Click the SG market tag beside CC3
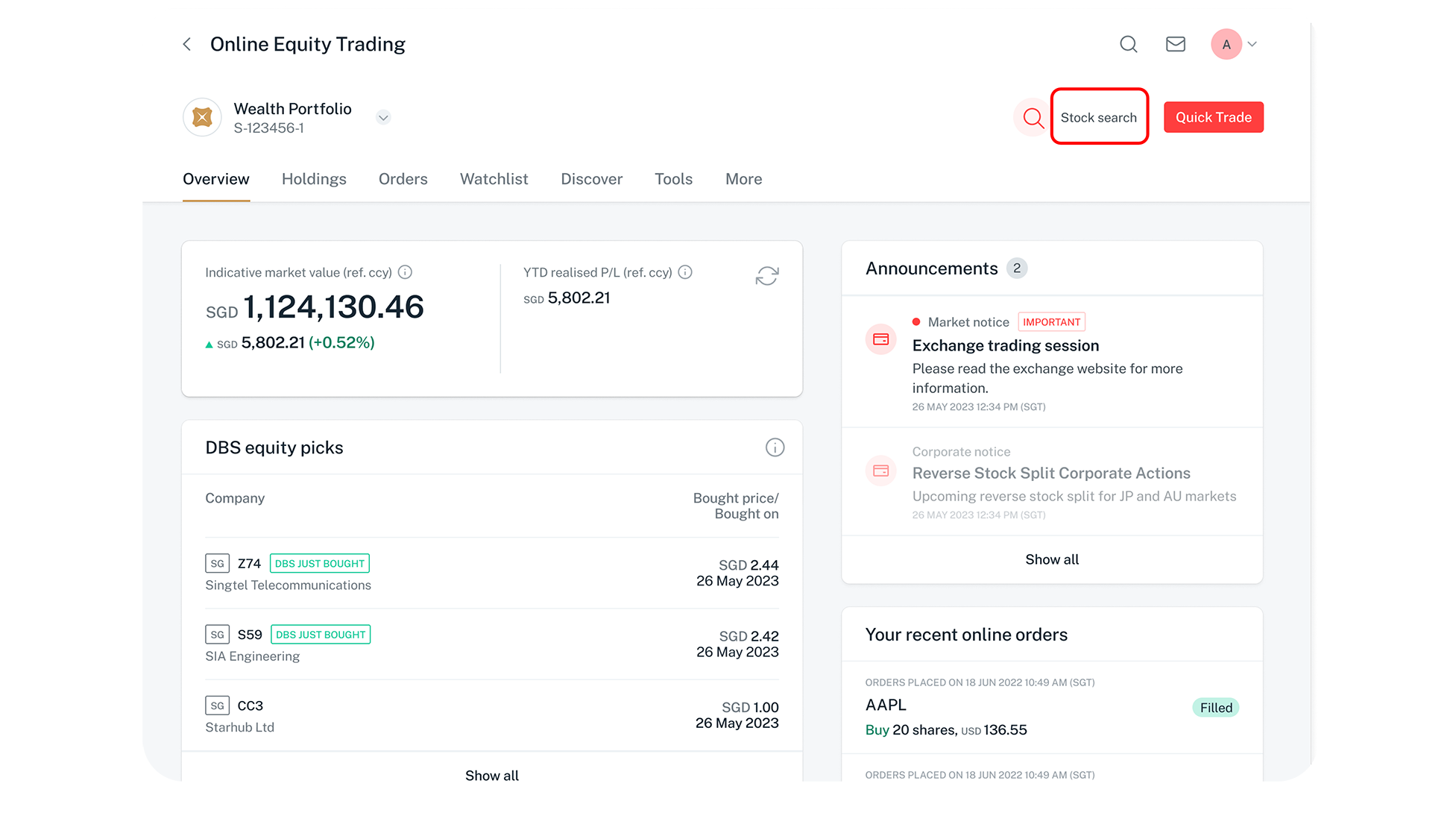The width and height of the screenshot is (1456, 839). click(217, 706)
